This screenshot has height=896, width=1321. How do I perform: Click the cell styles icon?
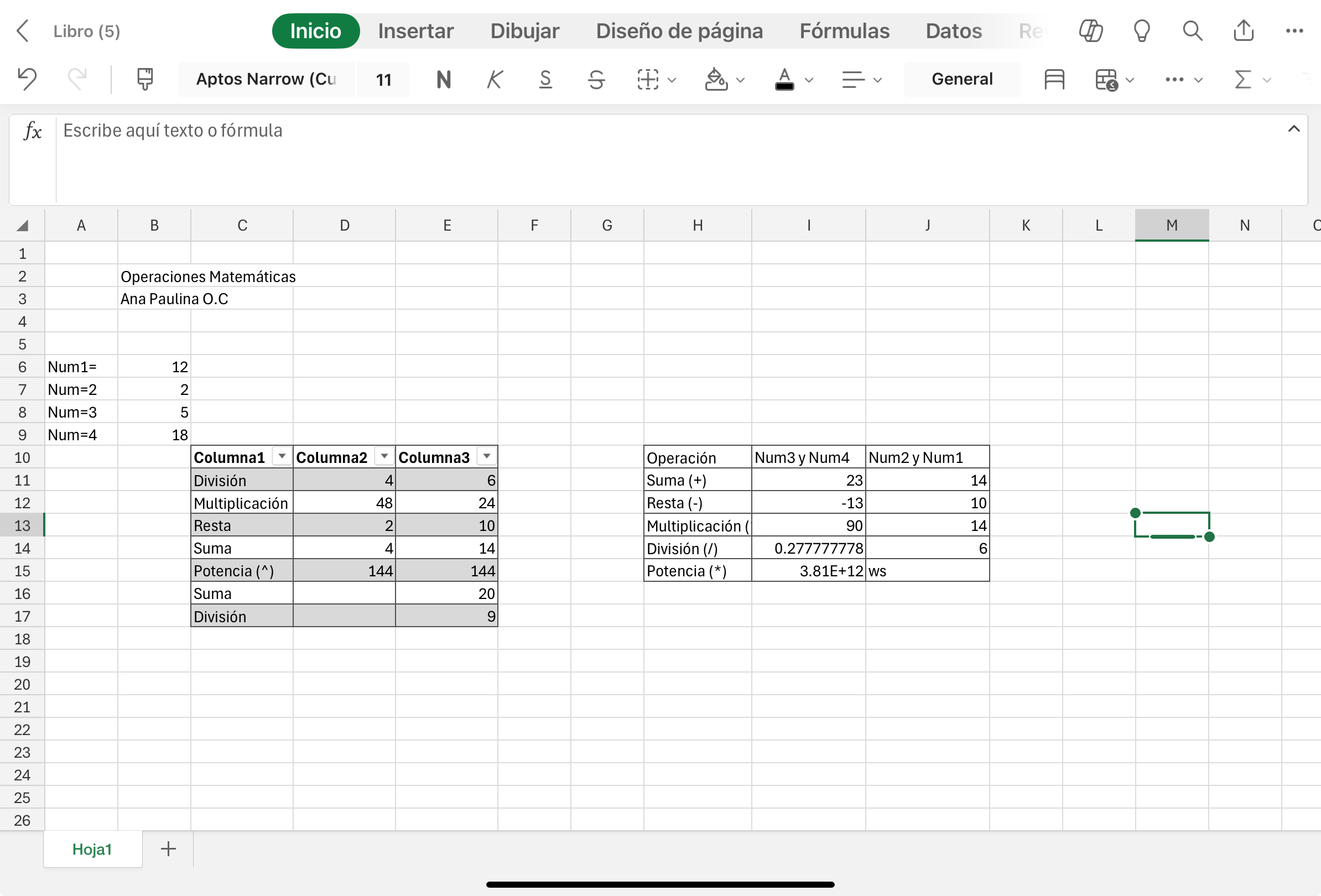coord(1054,79)
